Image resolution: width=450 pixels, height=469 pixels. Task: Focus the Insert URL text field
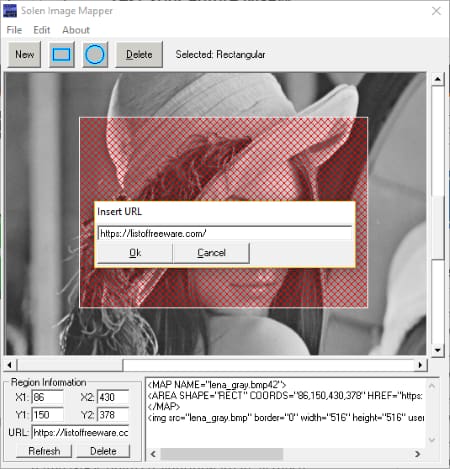tap(225, 233)
